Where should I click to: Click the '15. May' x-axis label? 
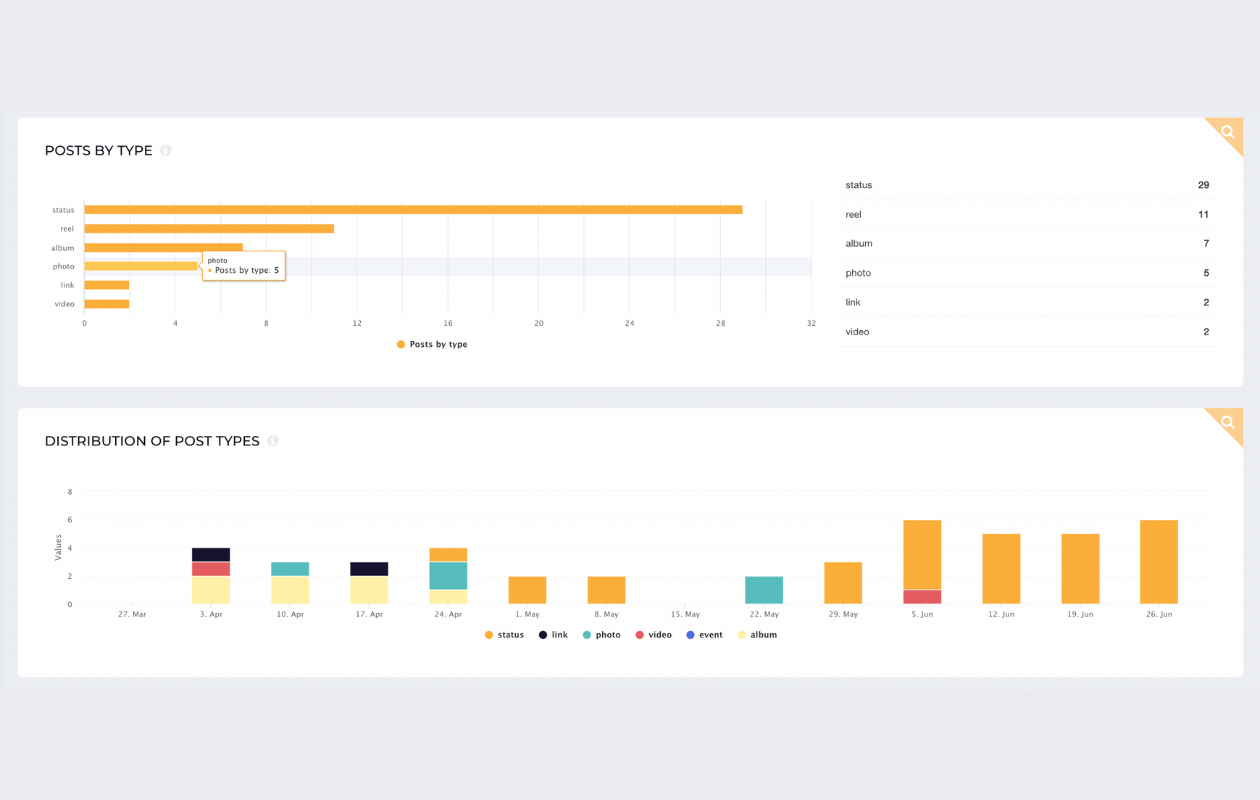(685, 614)
